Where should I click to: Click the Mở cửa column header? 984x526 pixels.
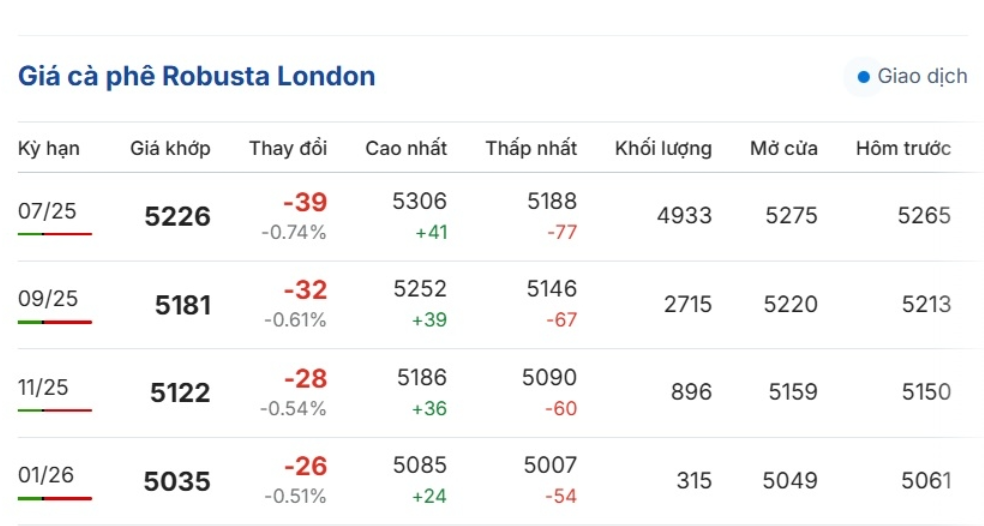click(x=784, y=149)
